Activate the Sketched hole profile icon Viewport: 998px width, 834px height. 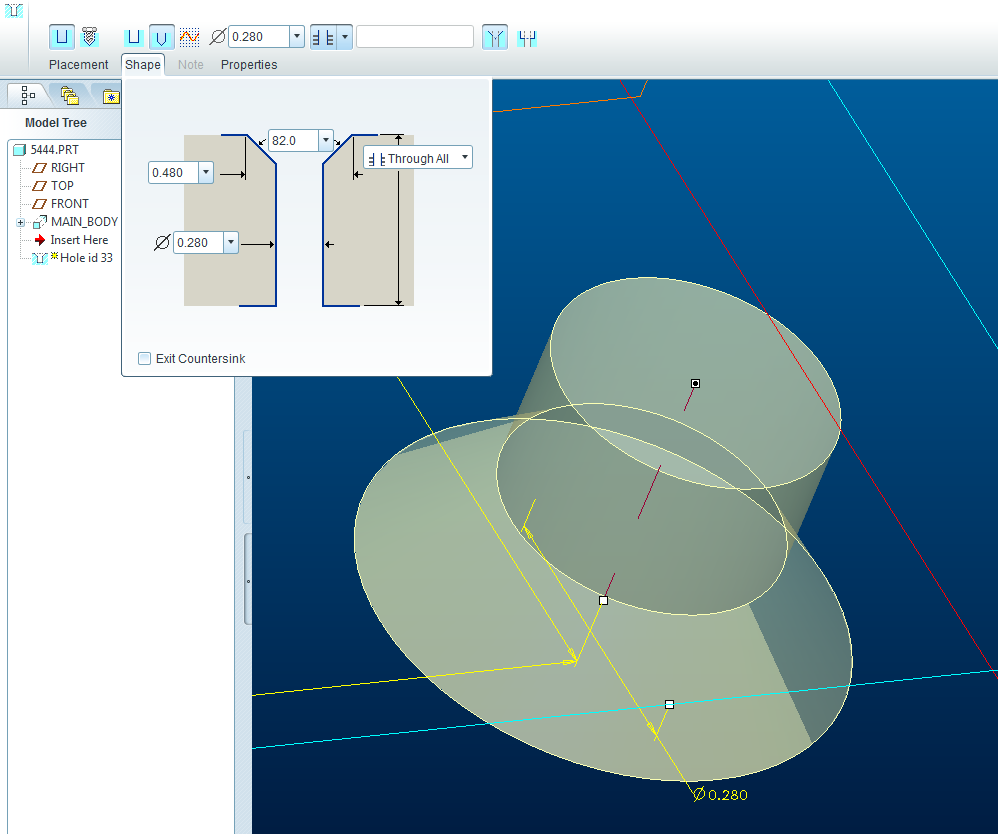(189, 36)
